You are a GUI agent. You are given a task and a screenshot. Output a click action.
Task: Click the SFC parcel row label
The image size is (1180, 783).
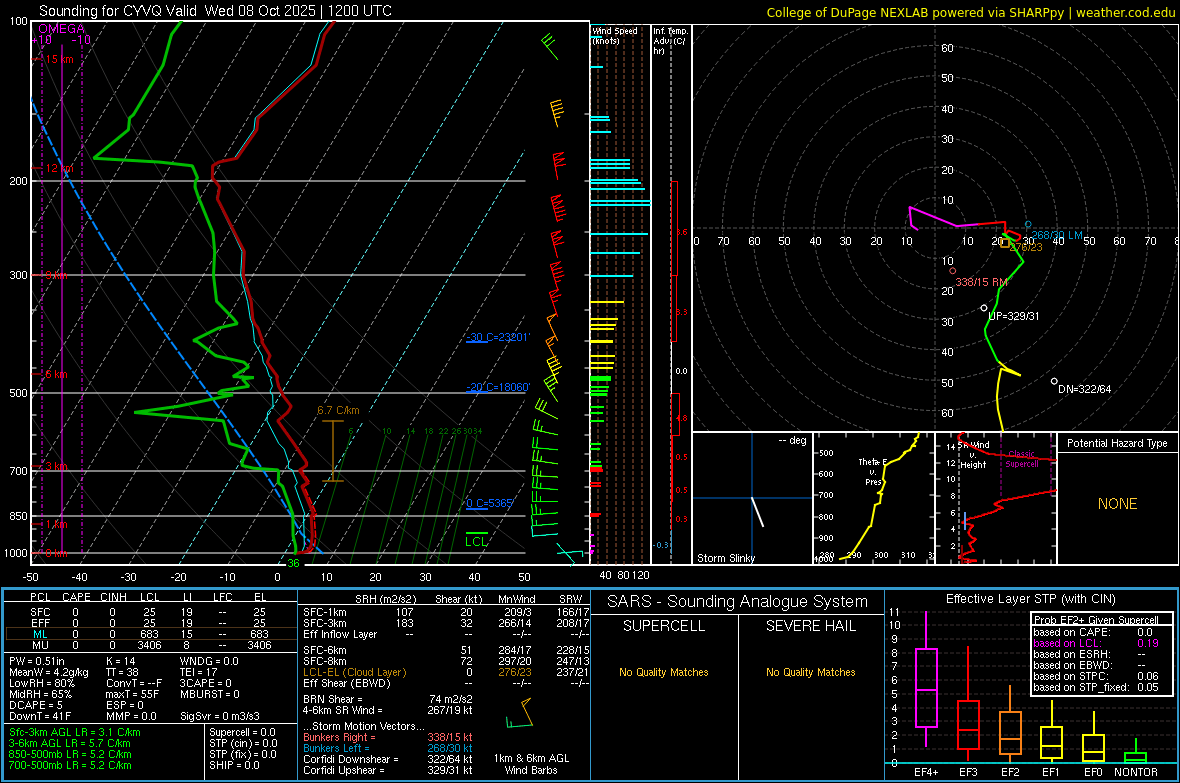40,612
